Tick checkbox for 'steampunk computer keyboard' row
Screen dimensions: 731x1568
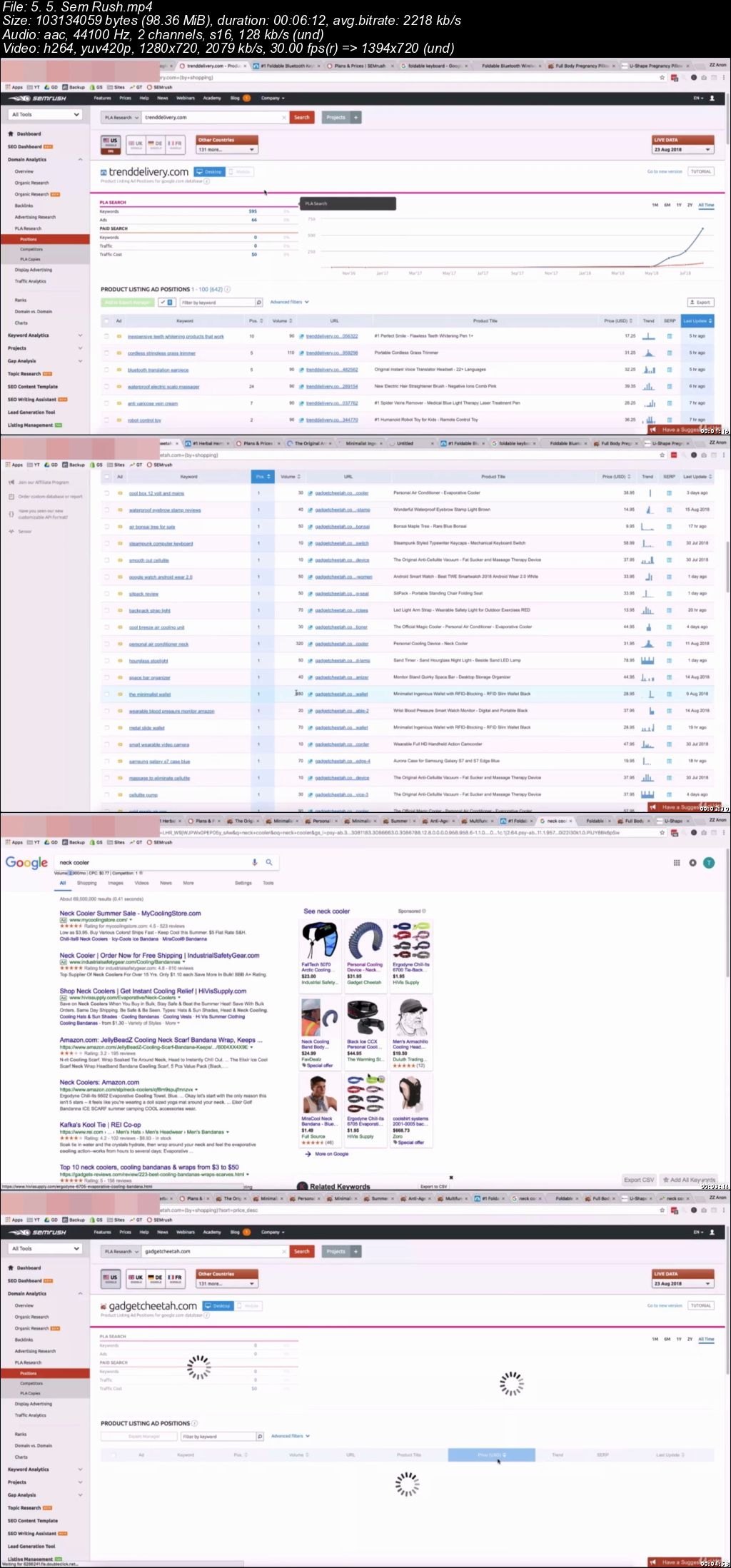107,543
